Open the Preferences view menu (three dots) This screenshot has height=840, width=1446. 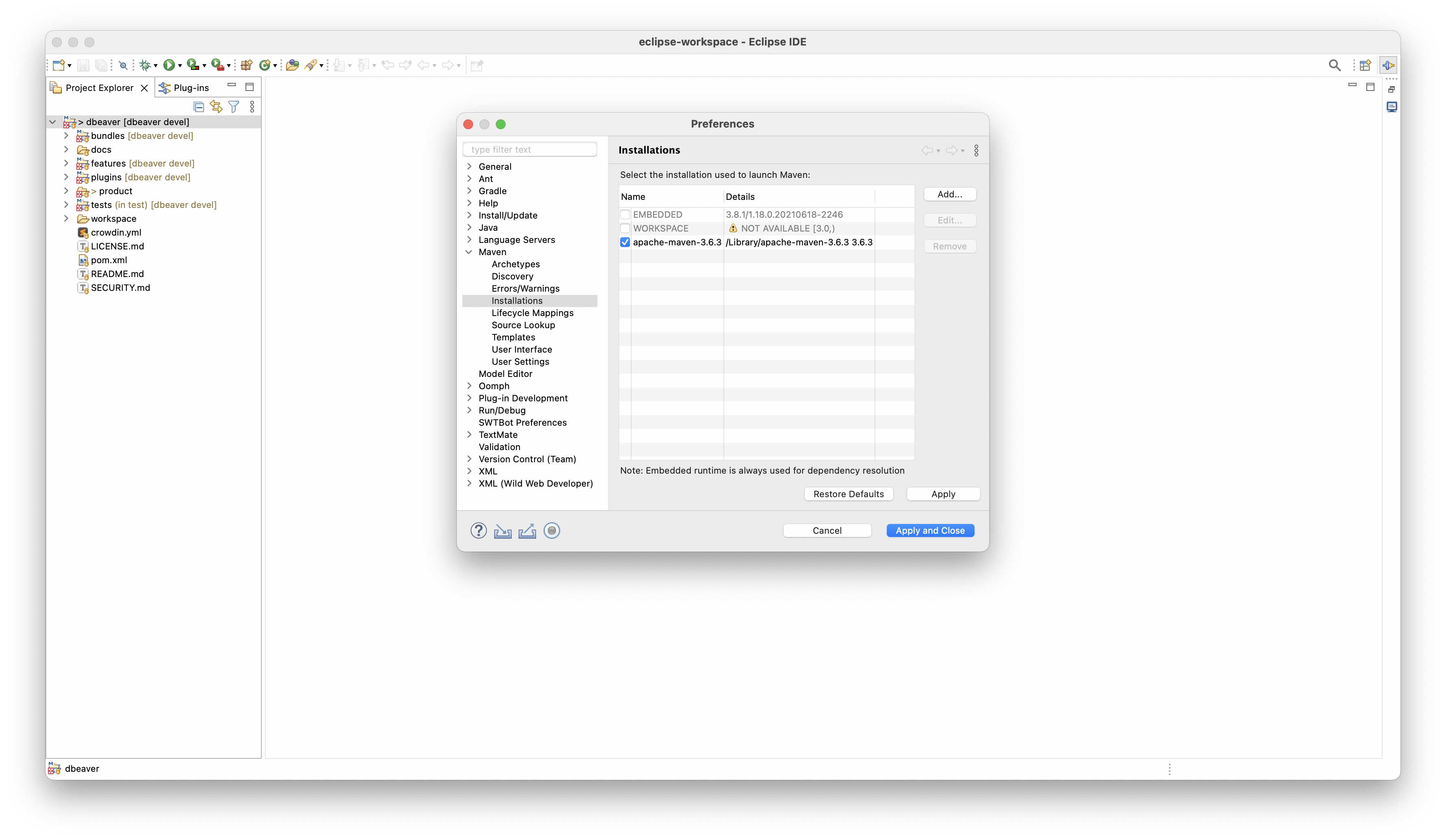976,151
